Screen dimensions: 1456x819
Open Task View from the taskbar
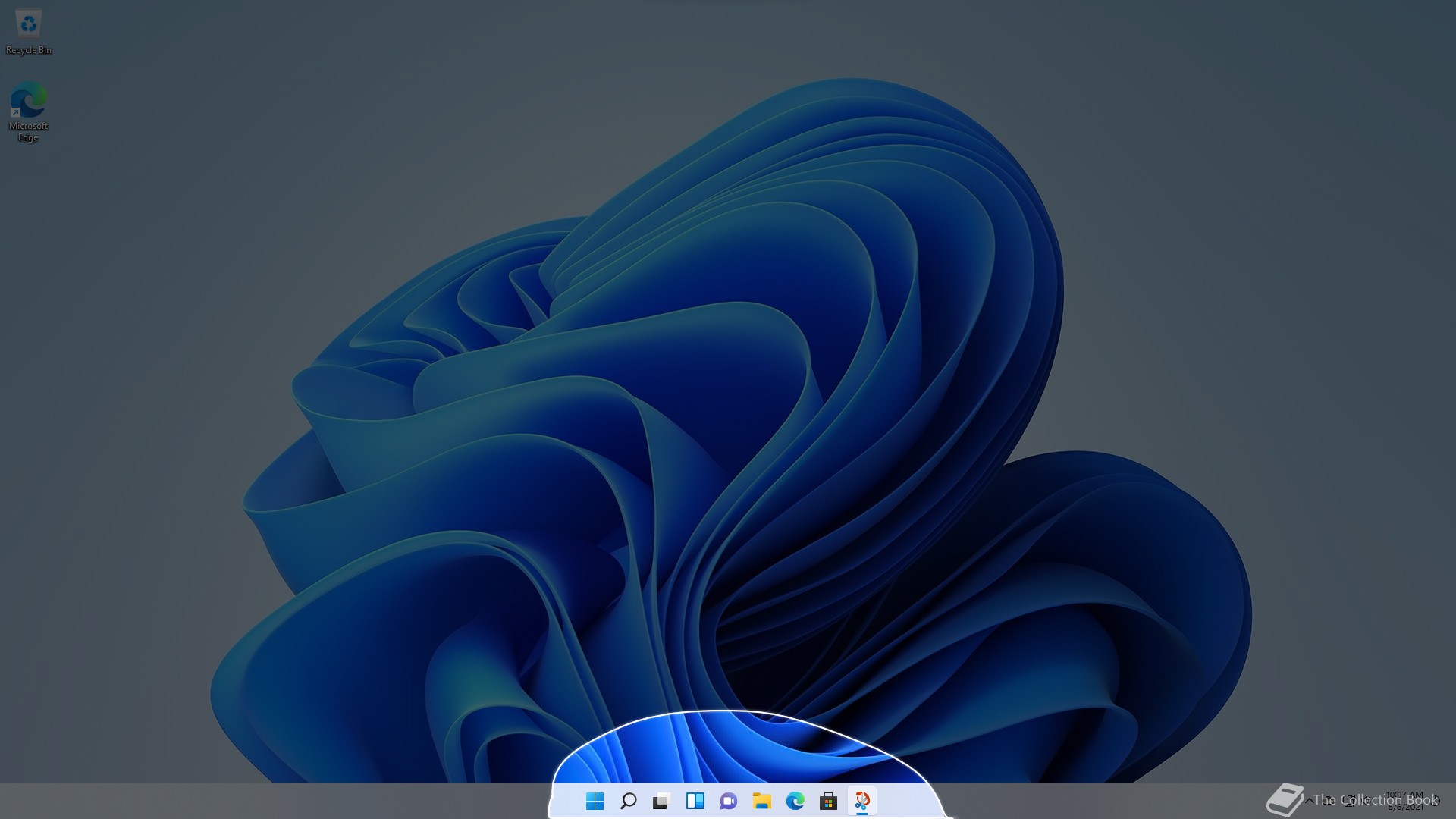pyautogui.click(x=661, y=801)
